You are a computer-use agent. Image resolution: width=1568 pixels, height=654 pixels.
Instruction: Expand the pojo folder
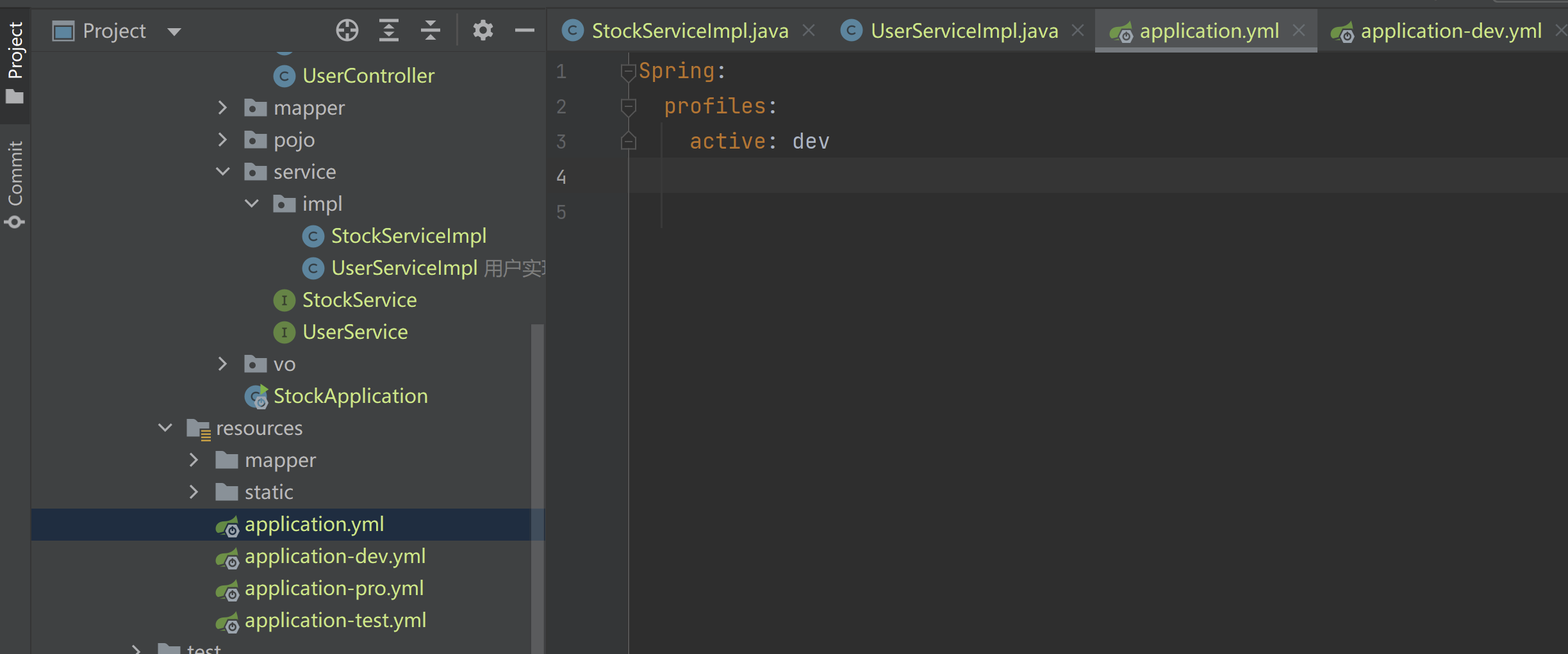[223, 140]
